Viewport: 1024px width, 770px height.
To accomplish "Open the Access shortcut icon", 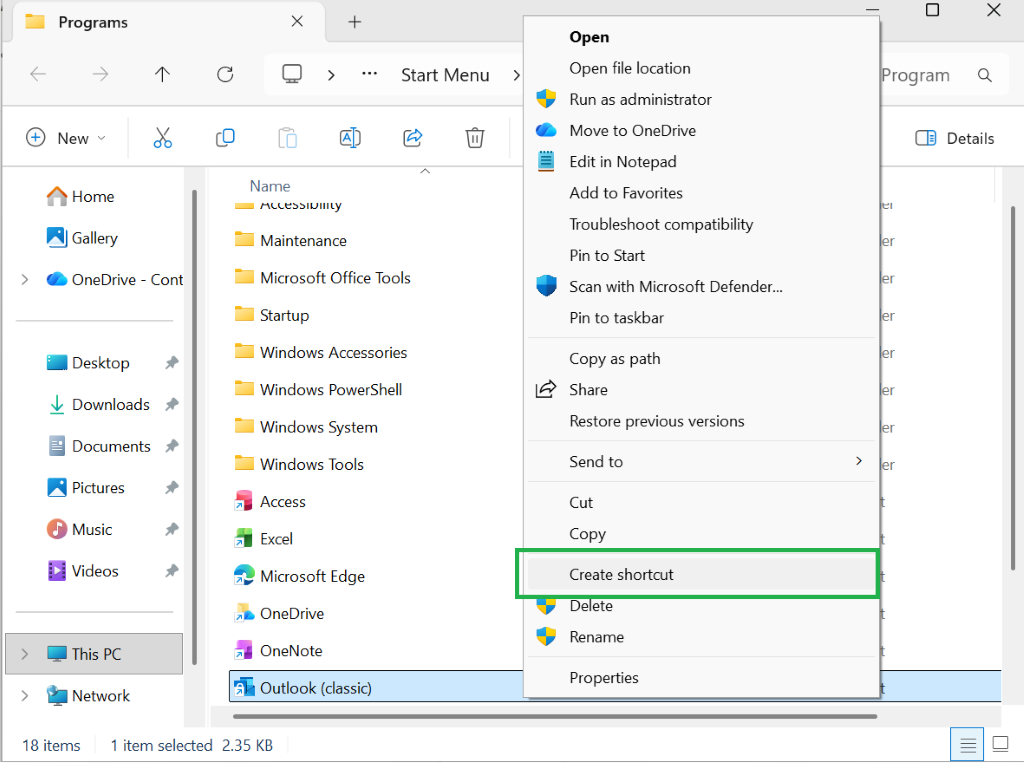I will [x=244, y=501].
